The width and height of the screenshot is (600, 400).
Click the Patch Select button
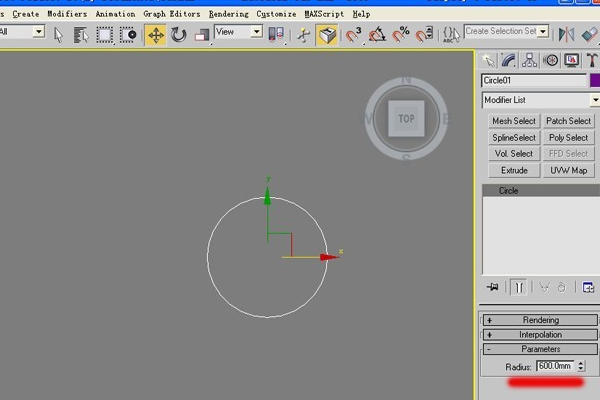(568, 121)
